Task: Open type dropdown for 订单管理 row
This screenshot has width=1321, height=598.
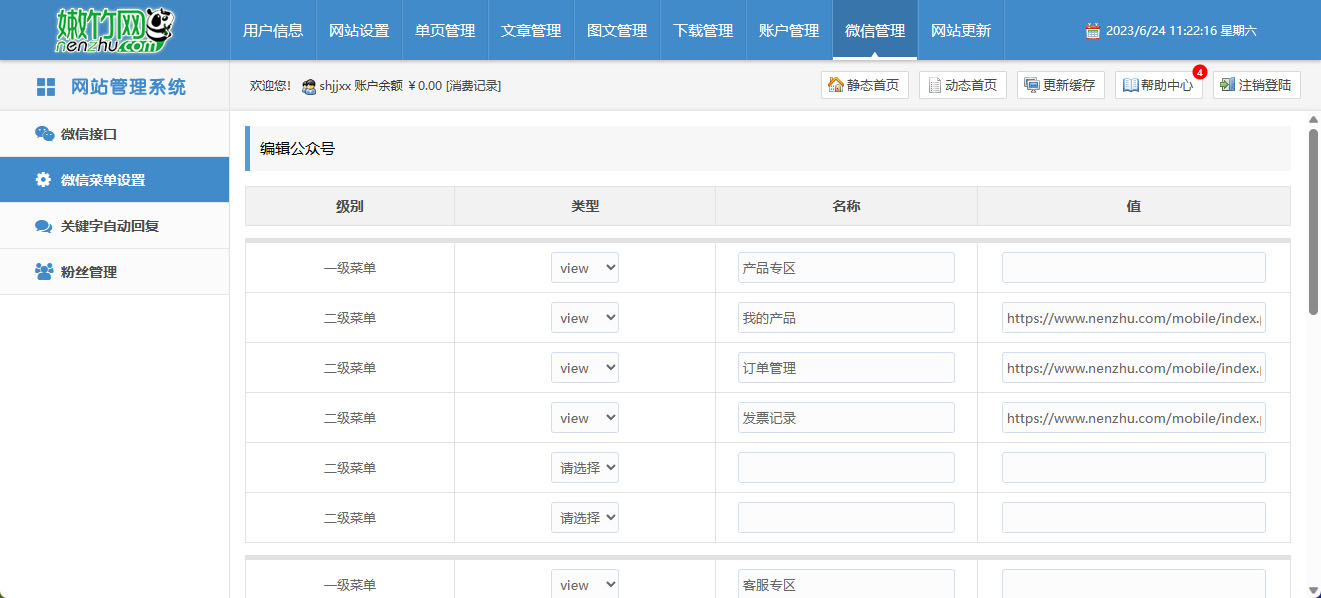Action: (584, 368)
